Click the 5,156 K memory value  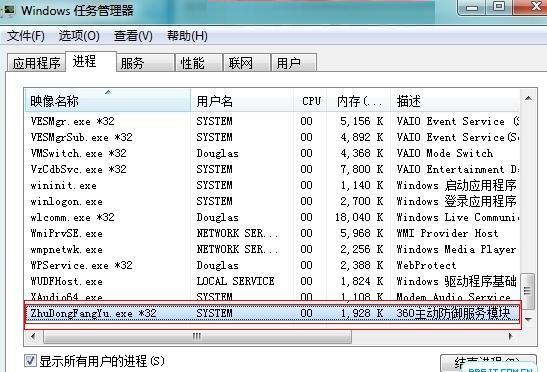362,121
